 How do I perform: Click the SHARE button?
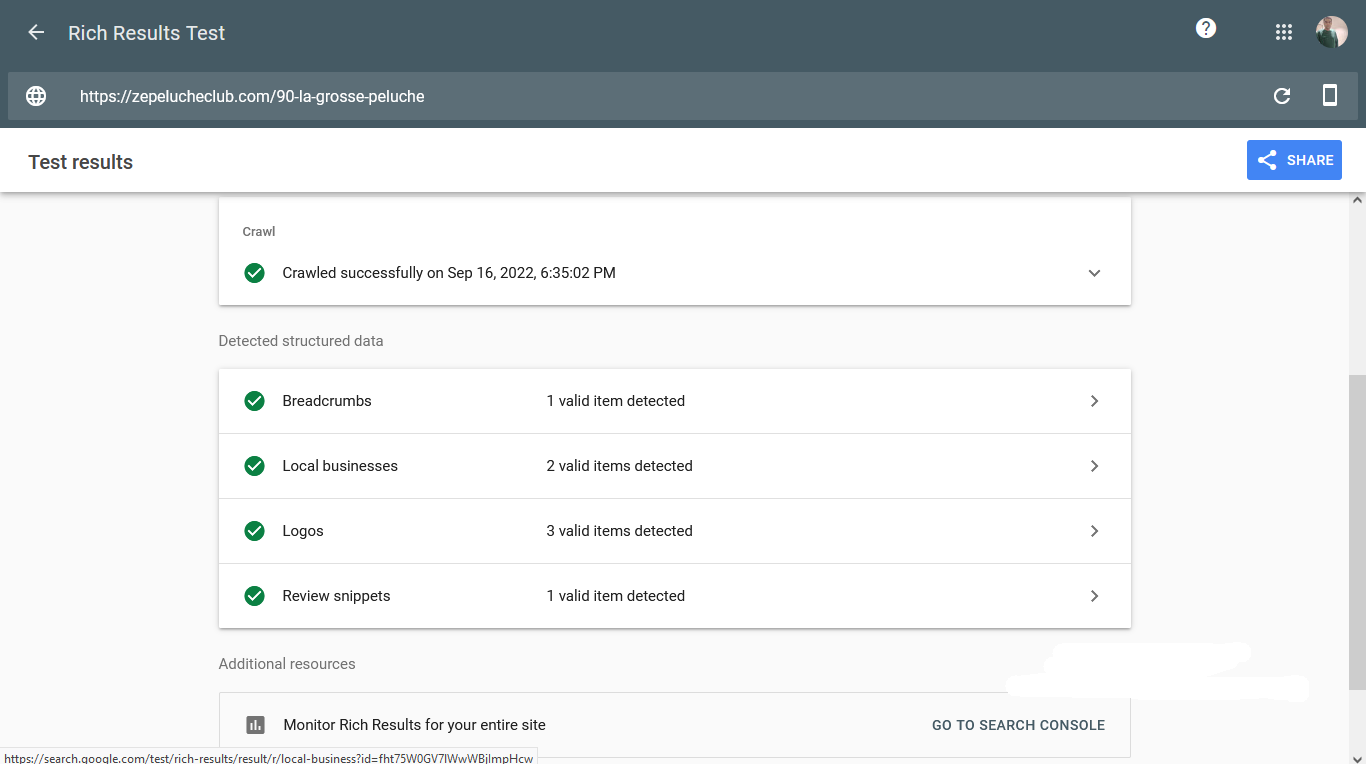[x=1294, y=160]
